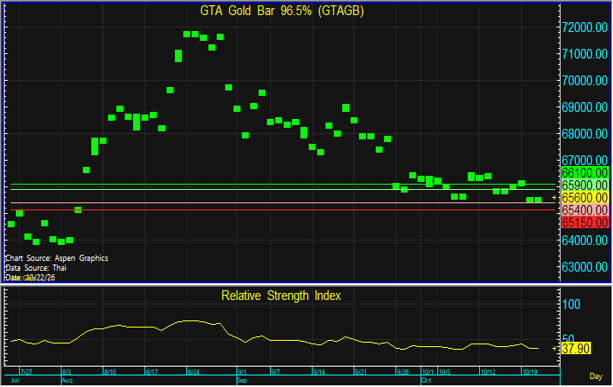Click the Date: 10/22/26 label
This screenshot has height=387, width=613.
pyautogui.click(x=30, y=278)
